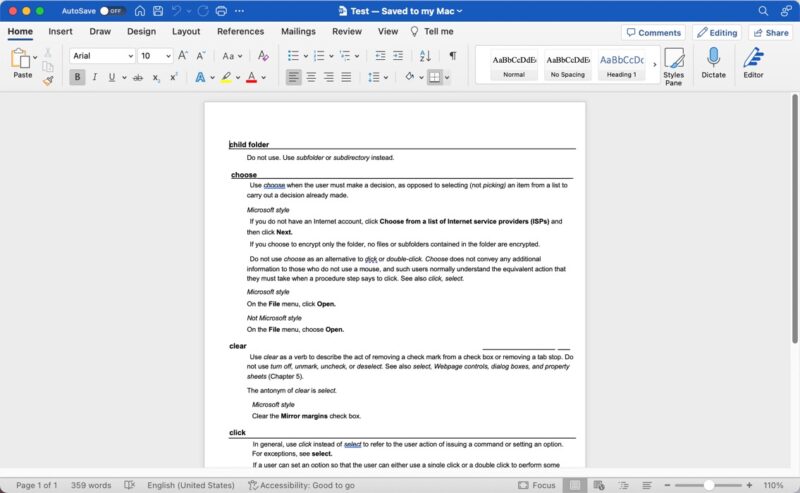Switch to Web Layout view
Screen dimensions: 800x493
click(x=599, y=485)
